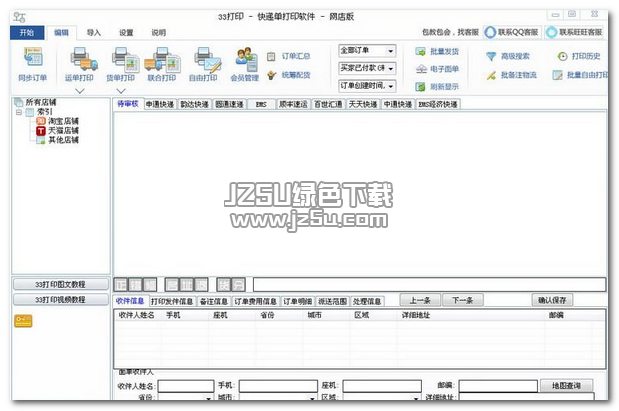Click the 地图查询 map lookup button
The width and height of the screenshot is (619, 411).
pyautogui.click(x=566, y=386)
